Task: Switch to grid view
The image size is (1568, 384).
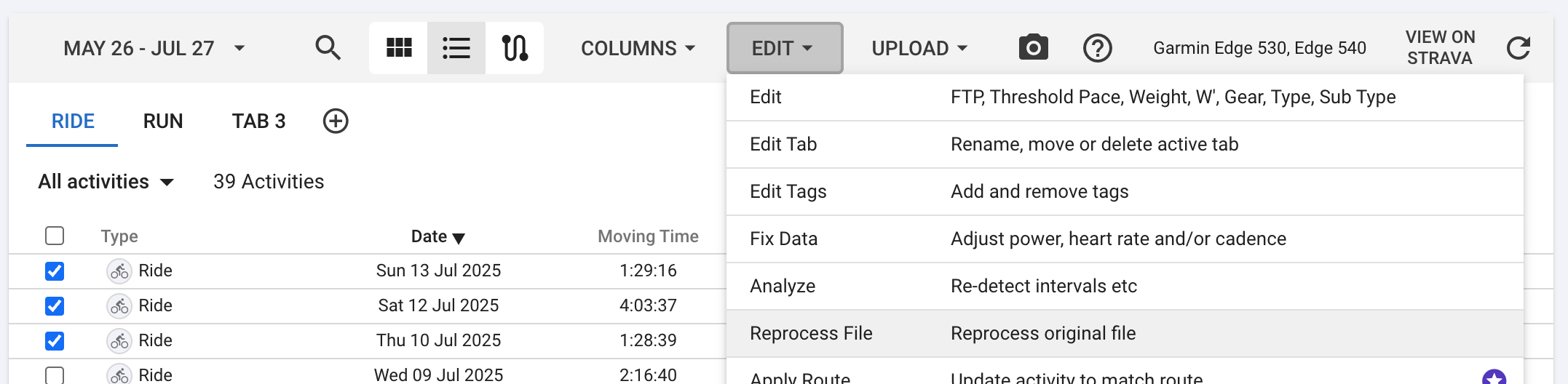Action: pyautogui.click(x=398, y=48)
